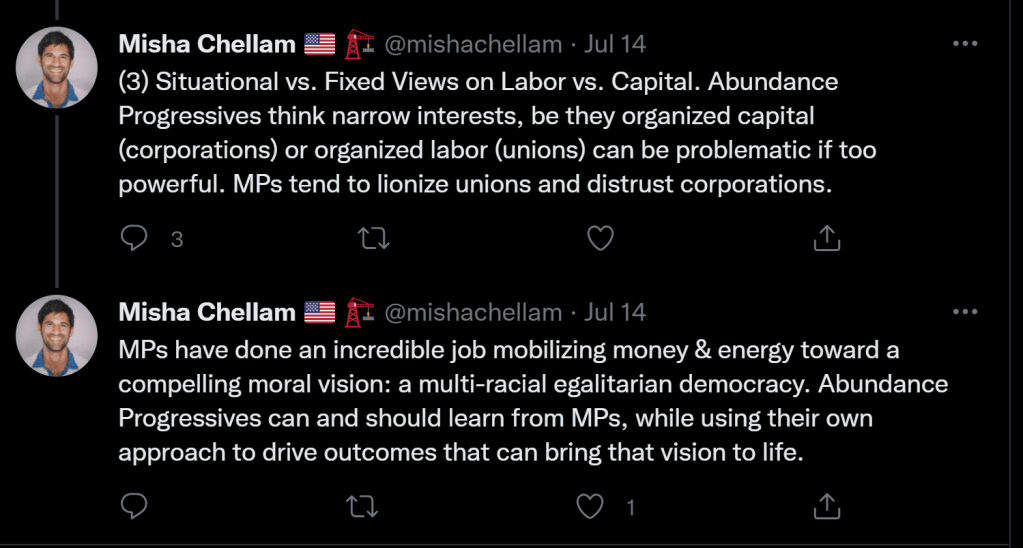Open more options on second tweet
Image resolution: width=1023 pixels, height=548 pixels.
[x=964, y=312]
